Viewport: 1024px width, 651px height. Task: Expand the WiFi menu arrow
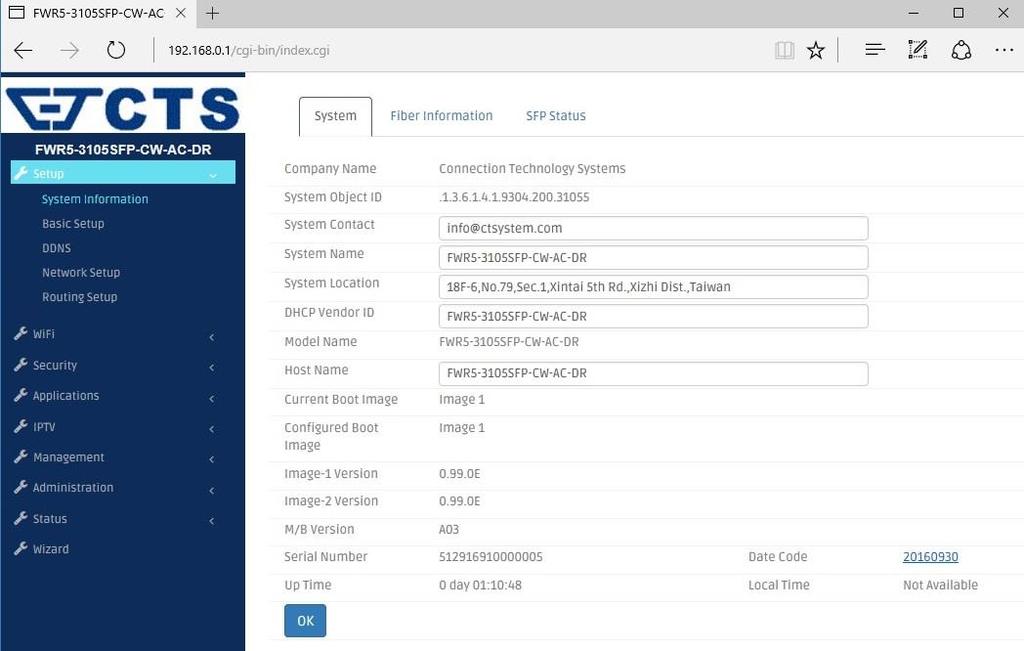pos(212,337)
